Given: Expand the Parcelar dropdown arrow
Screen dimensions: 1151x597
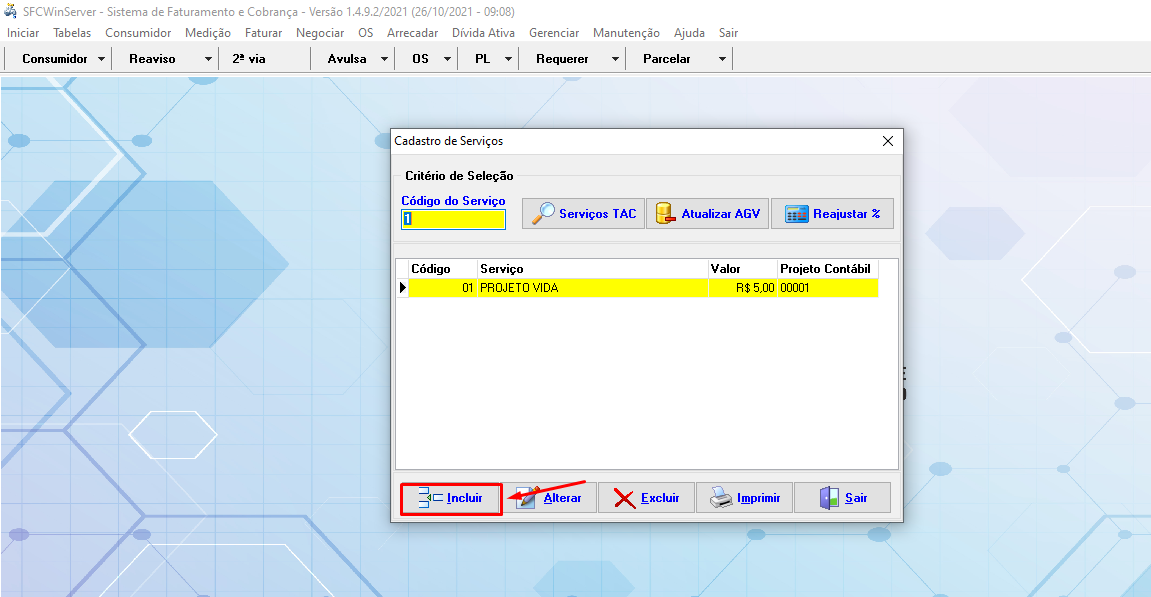Looking at the screenshot, I should pyautogui.click(x=722, y=59).
